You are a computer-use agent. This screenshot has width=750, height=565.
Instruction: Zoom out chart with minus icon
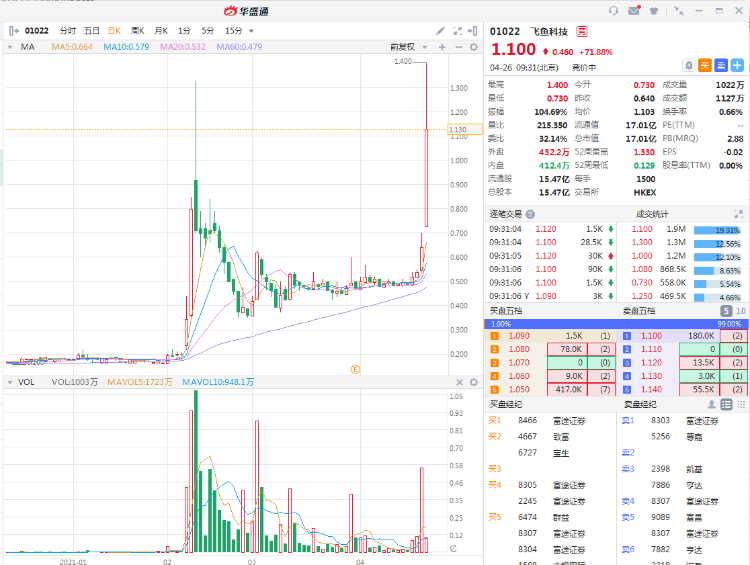pos(458,47)
